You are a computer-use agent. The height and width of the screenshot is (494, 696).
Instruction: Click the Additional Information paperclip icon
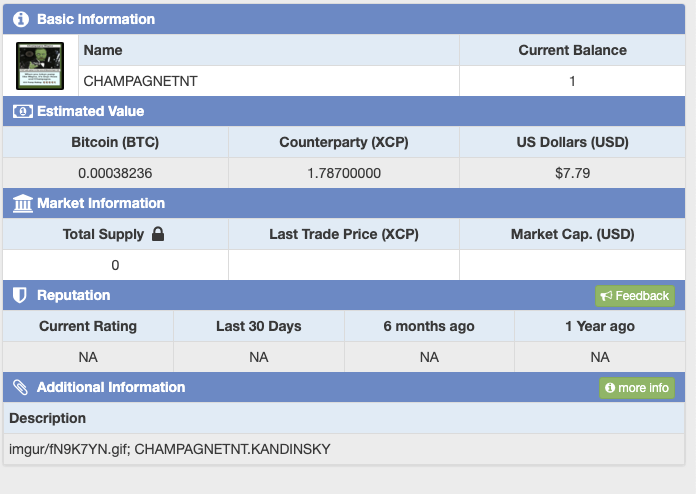pos(21,387)
